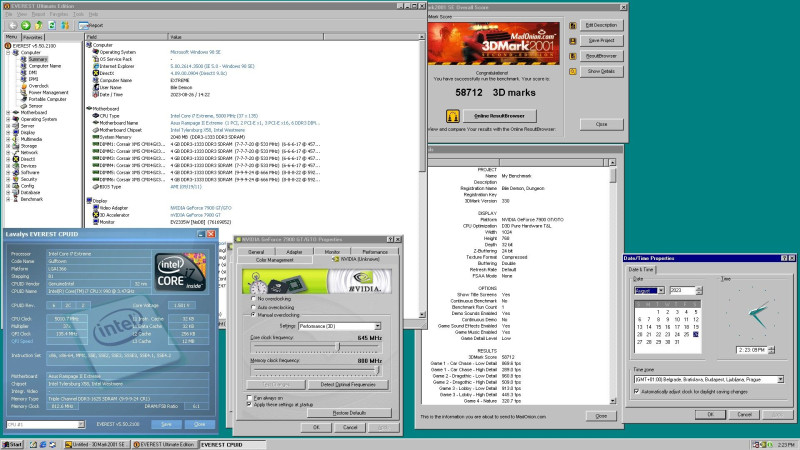Image resolution: width=800 pixels, height=450 pixels.
Task: Click the year 2023 field
Action: point(683,290)
